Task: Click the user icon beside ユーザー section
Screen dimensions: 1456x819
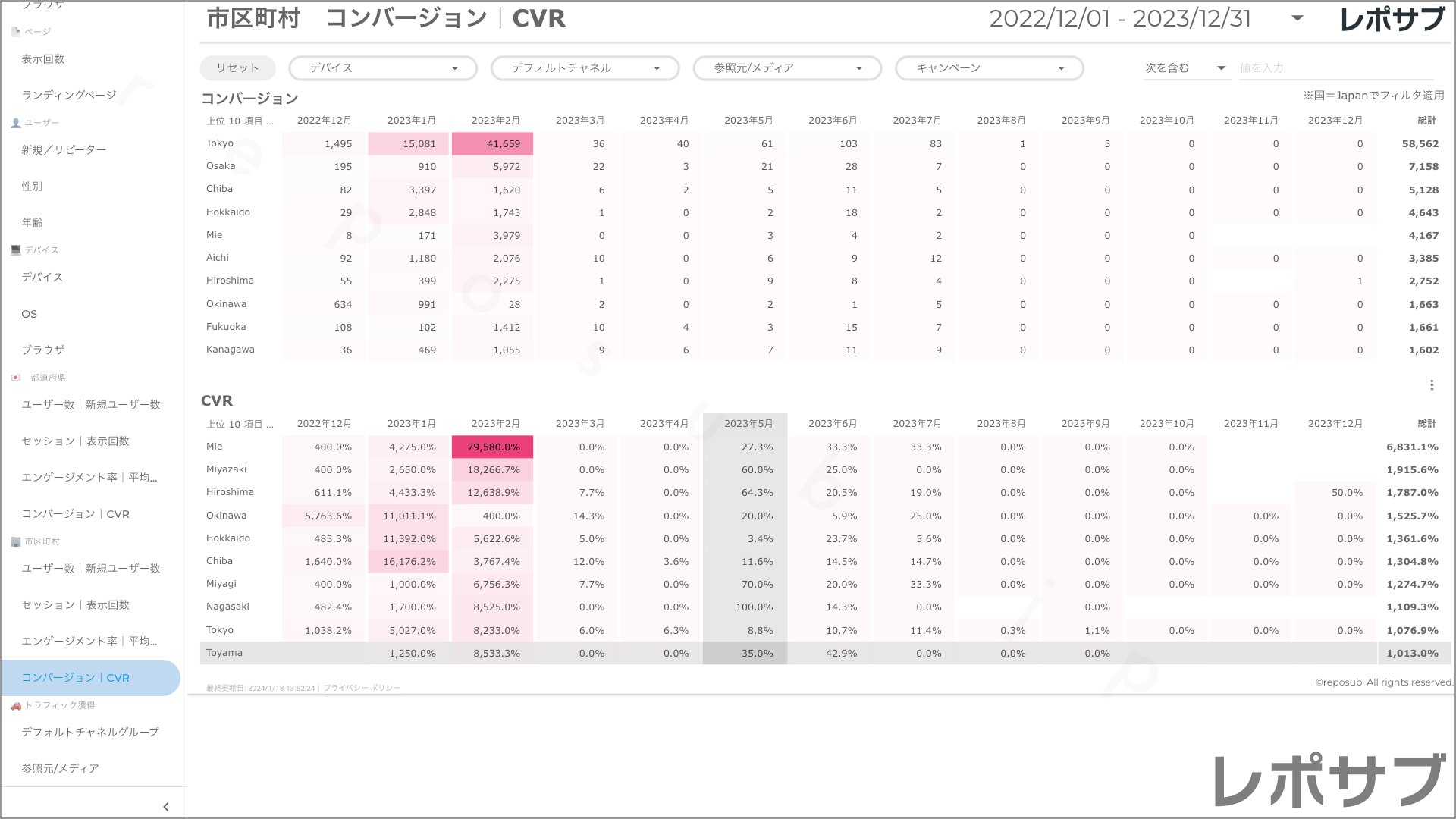Action: [x=16, y=123]
